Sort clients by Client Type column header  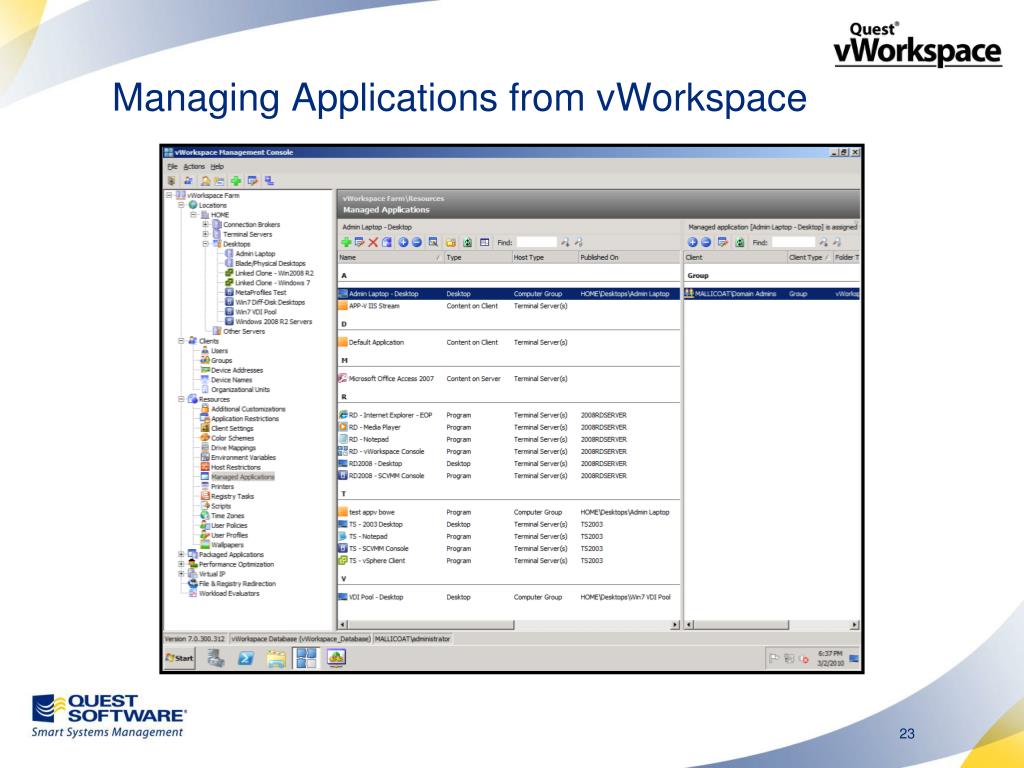[809, 257]
